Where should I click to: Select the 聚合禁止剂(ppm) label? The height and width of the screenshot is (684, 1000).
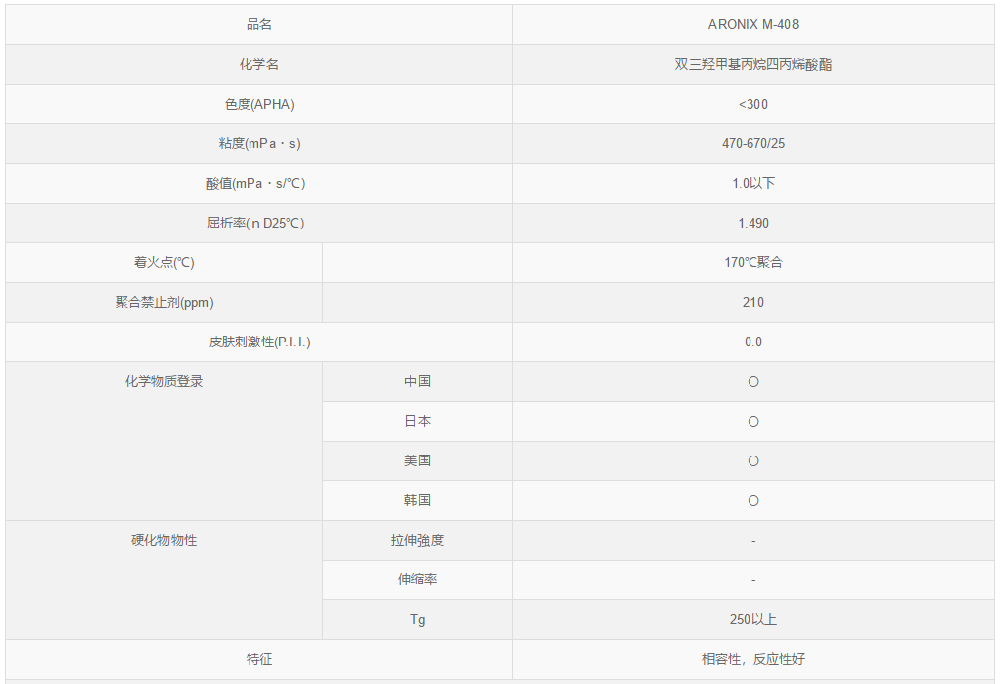tap(164, 302)
